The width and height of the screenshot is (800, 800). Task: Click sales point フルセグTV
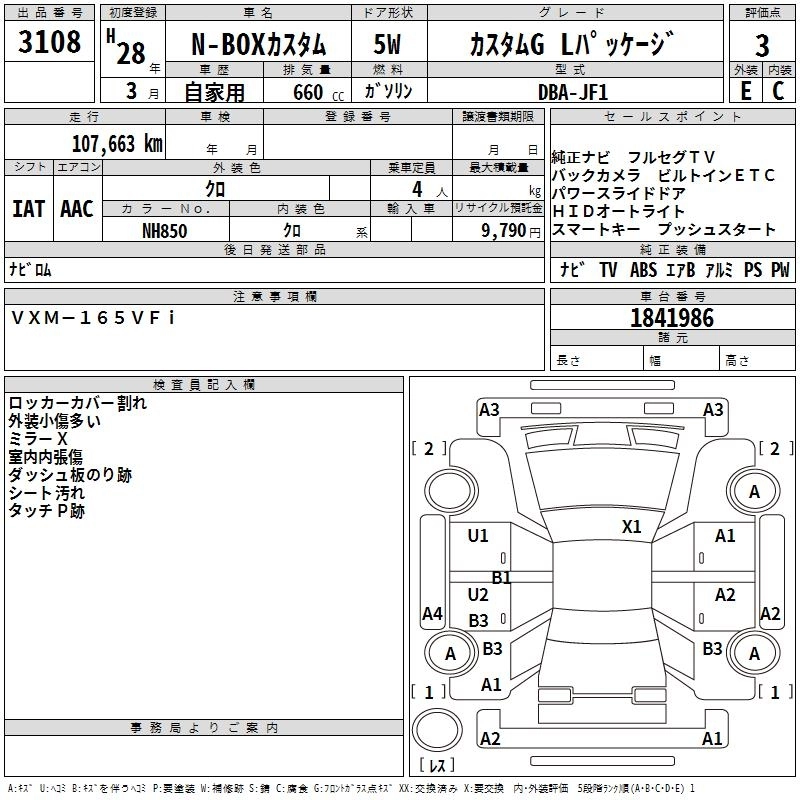coord(671,157)
